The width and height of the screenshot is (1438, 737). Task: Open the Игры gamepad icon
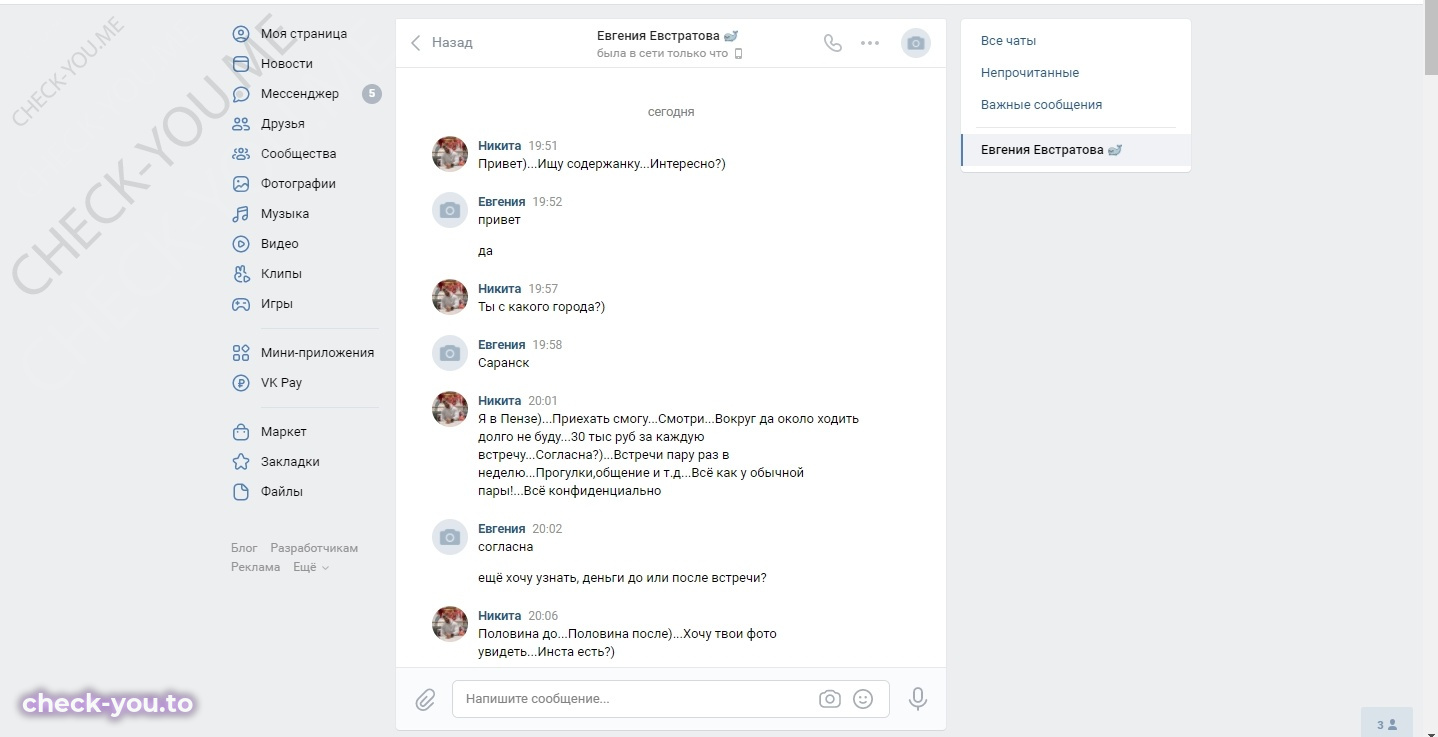pyautogui.click(x=241, y=304)
